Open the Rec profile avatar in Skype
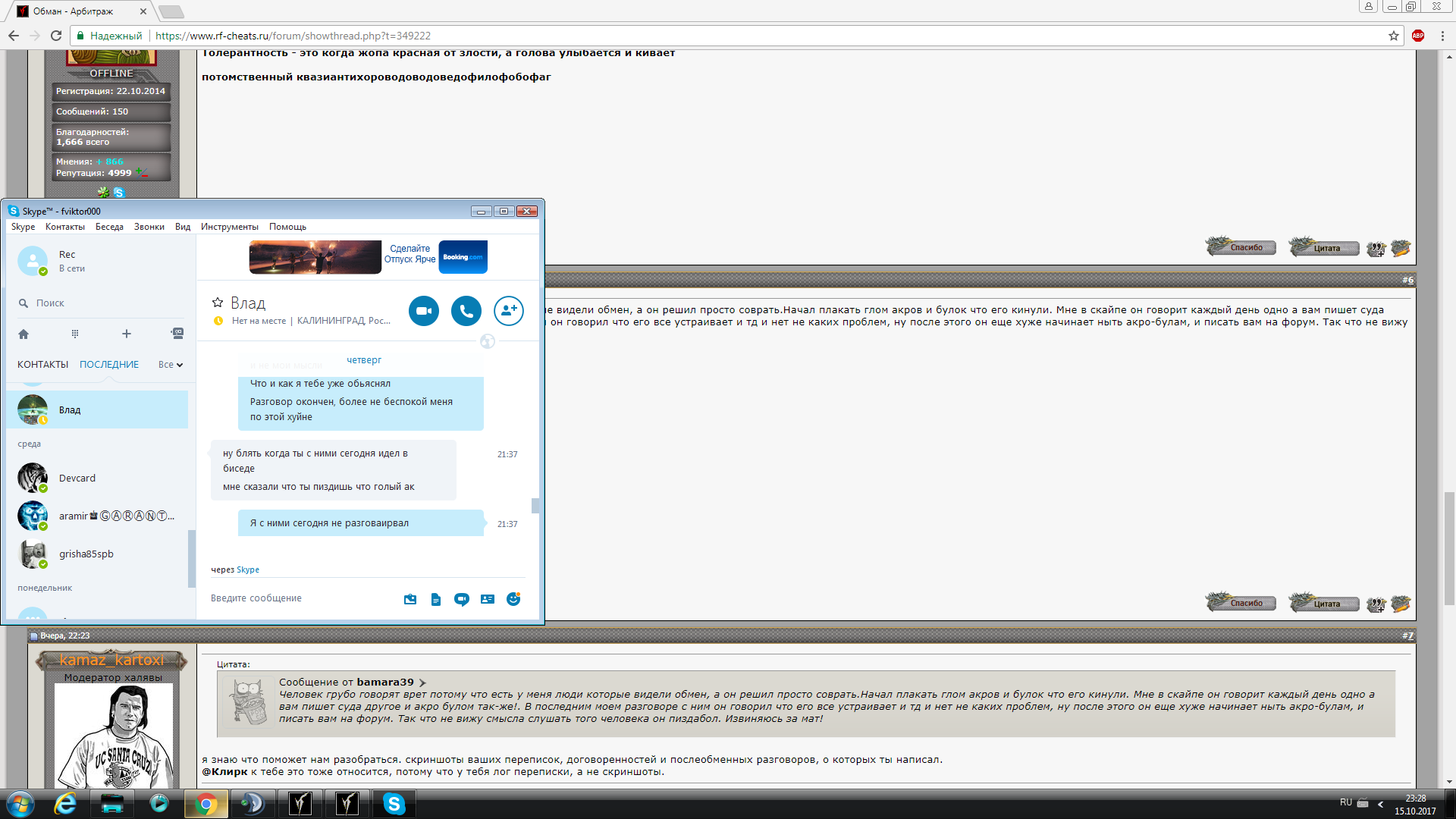The image size is (1456, 819). pyautogui.click(x=33, y=261)
